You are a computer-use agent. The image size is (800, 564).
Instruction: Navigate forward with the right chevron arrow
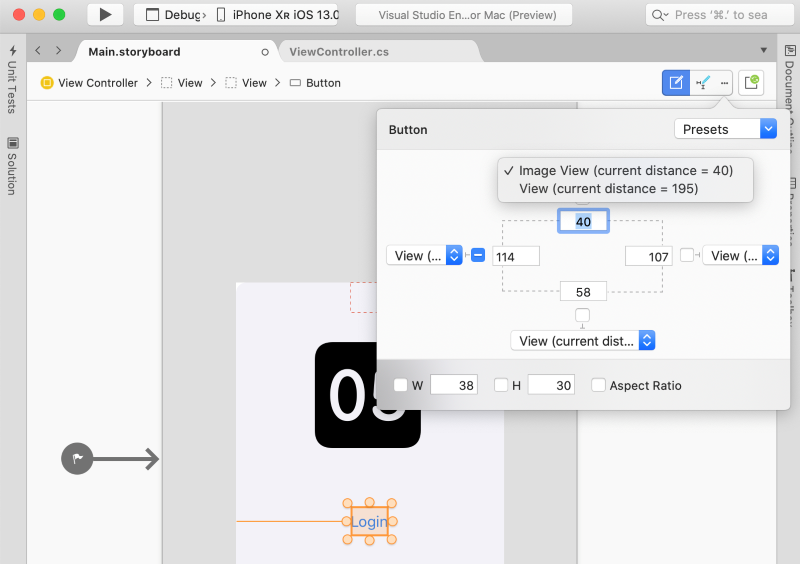point(58,51)
